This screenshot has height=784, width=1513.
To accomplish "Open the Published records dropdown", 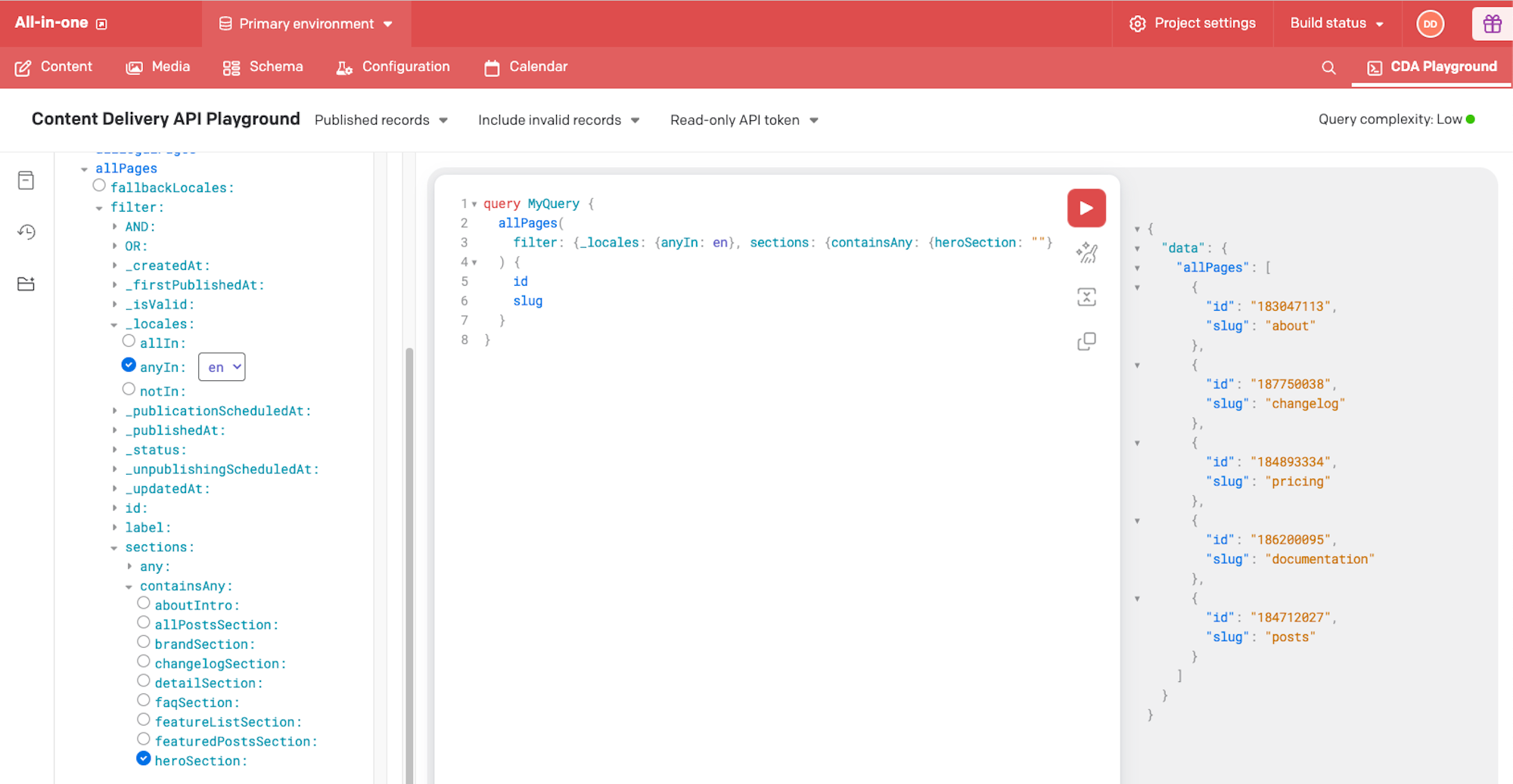I will pos(381,120).
